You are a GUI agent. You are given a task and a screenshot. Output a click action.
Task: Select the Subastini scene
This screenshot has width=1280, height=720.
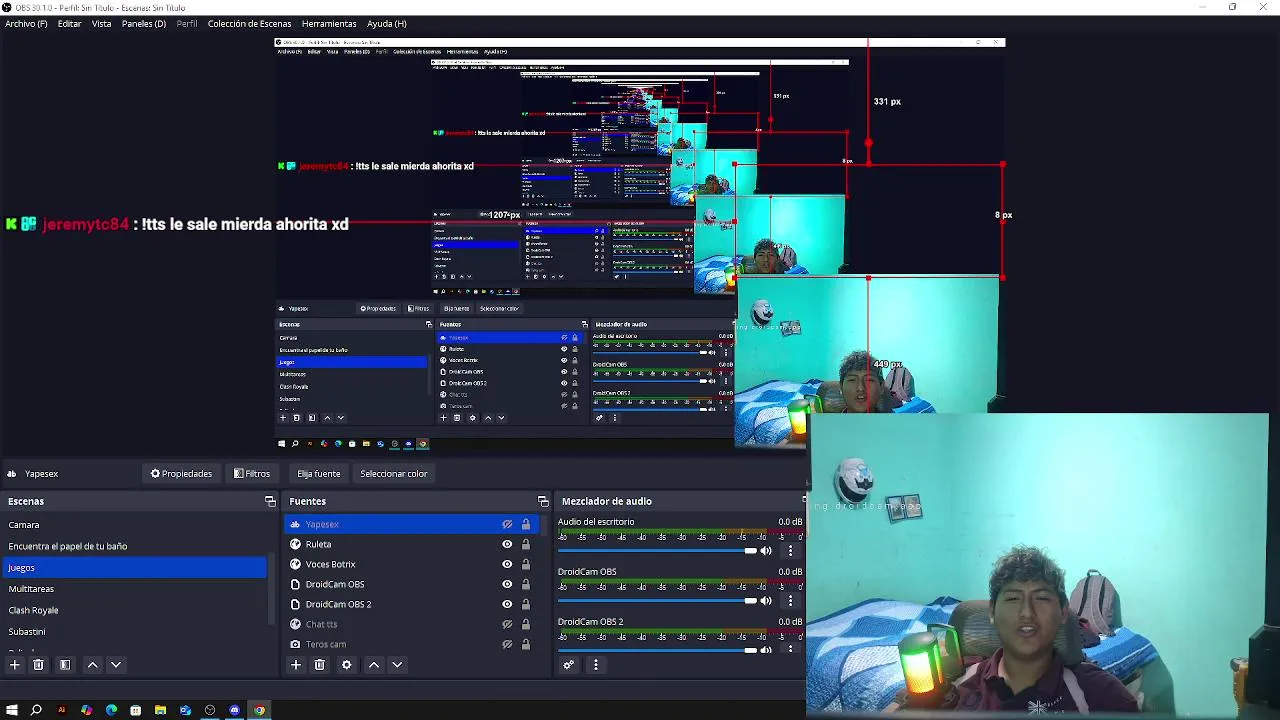point(135,632)
